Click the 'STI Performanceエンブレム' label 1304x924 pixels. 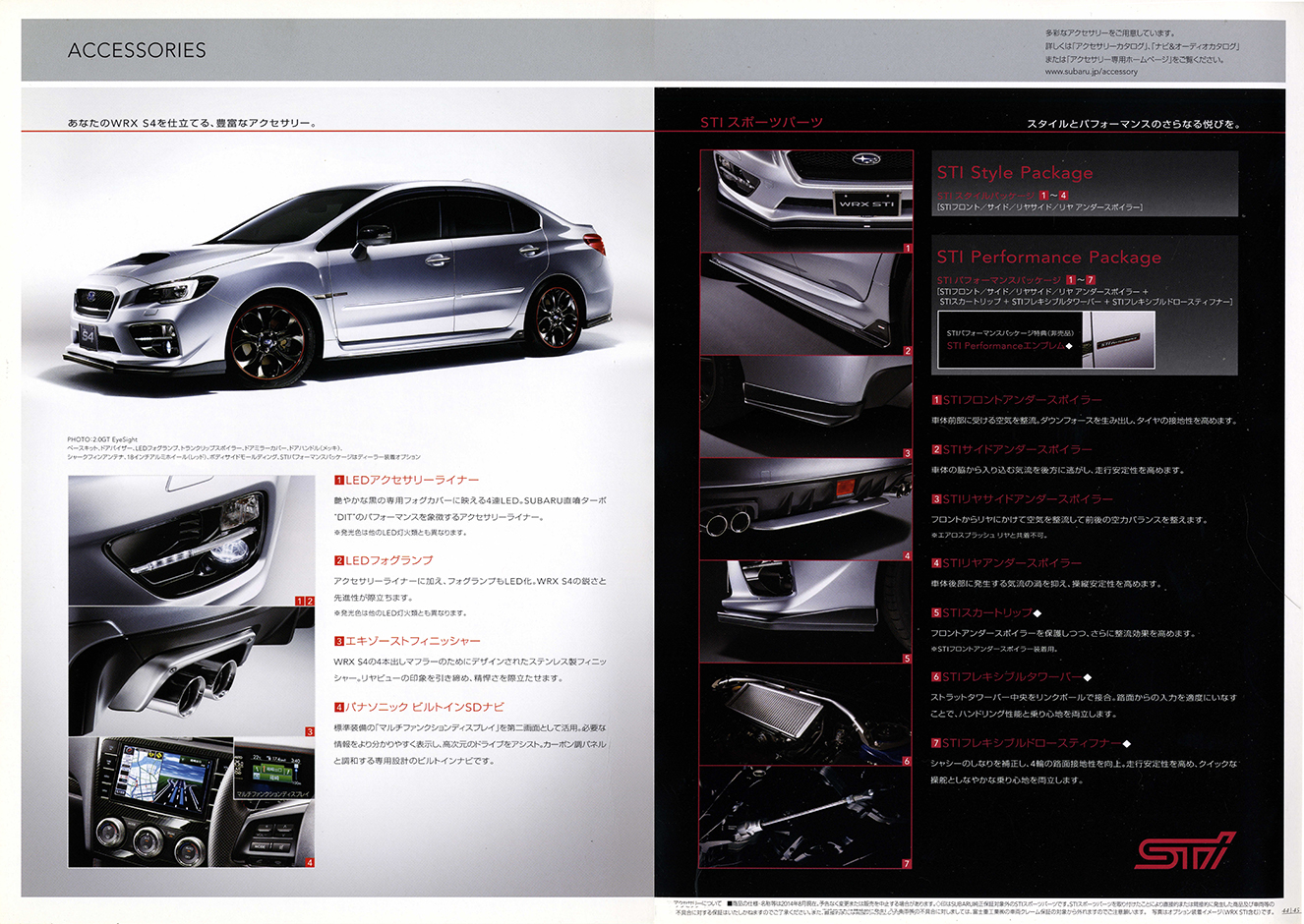pyautogui.click(x=1007, y=346)
